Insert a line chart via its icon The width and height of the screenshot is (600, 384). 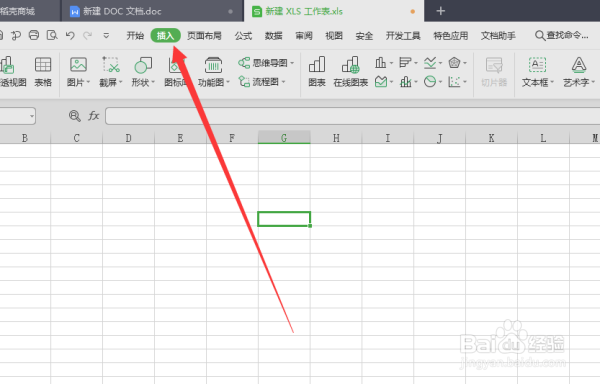point(430,62)
